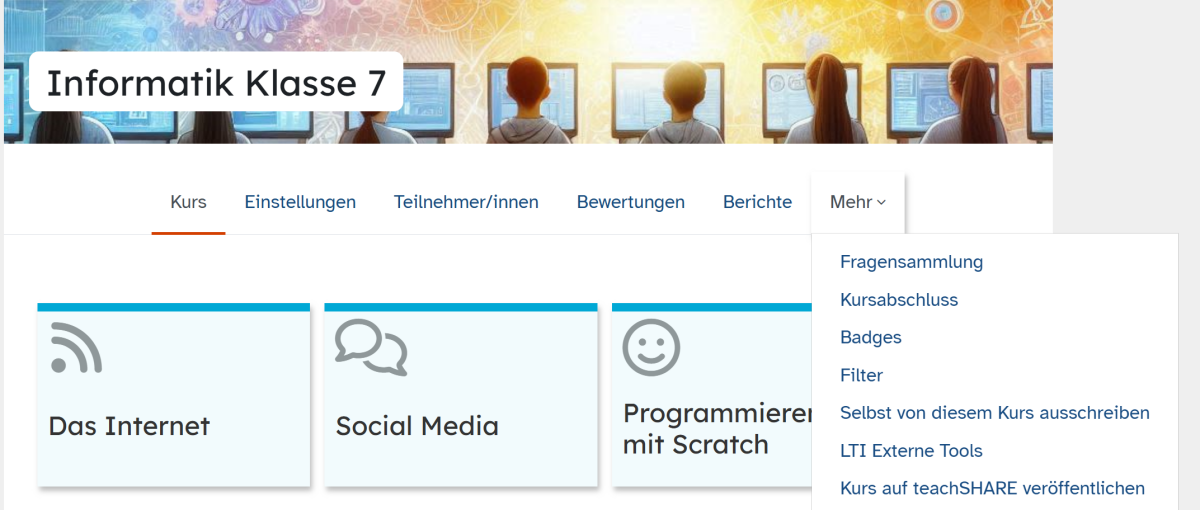
Task: Select the Berichte tab
Action: click(757, 202)
